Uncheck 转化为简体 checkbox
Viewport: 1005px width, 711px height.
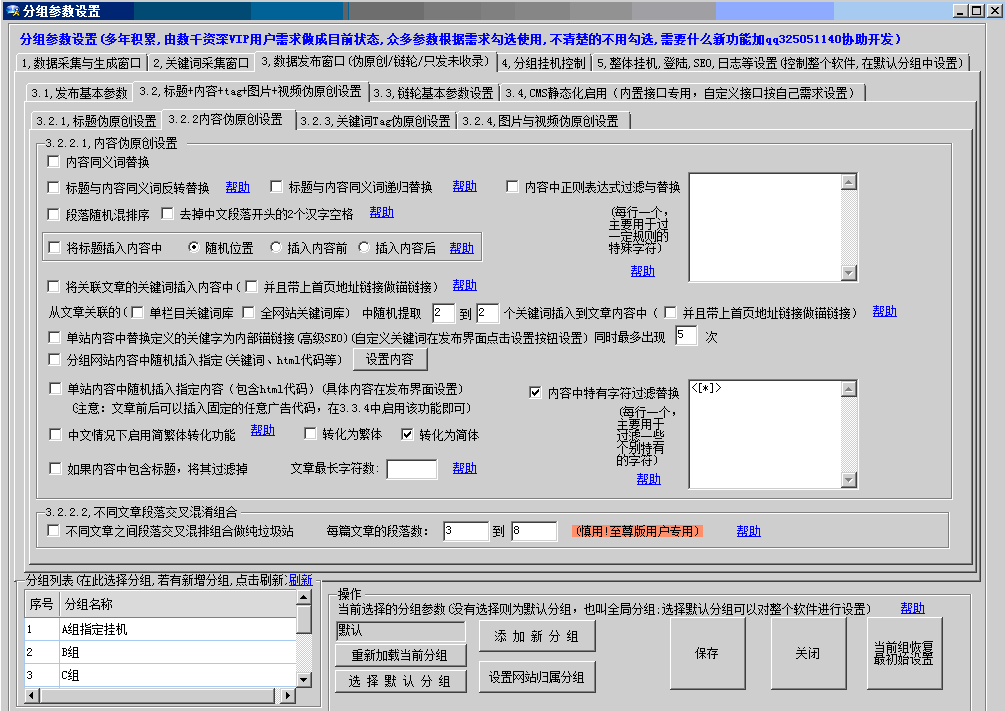[x=407, y=435]
